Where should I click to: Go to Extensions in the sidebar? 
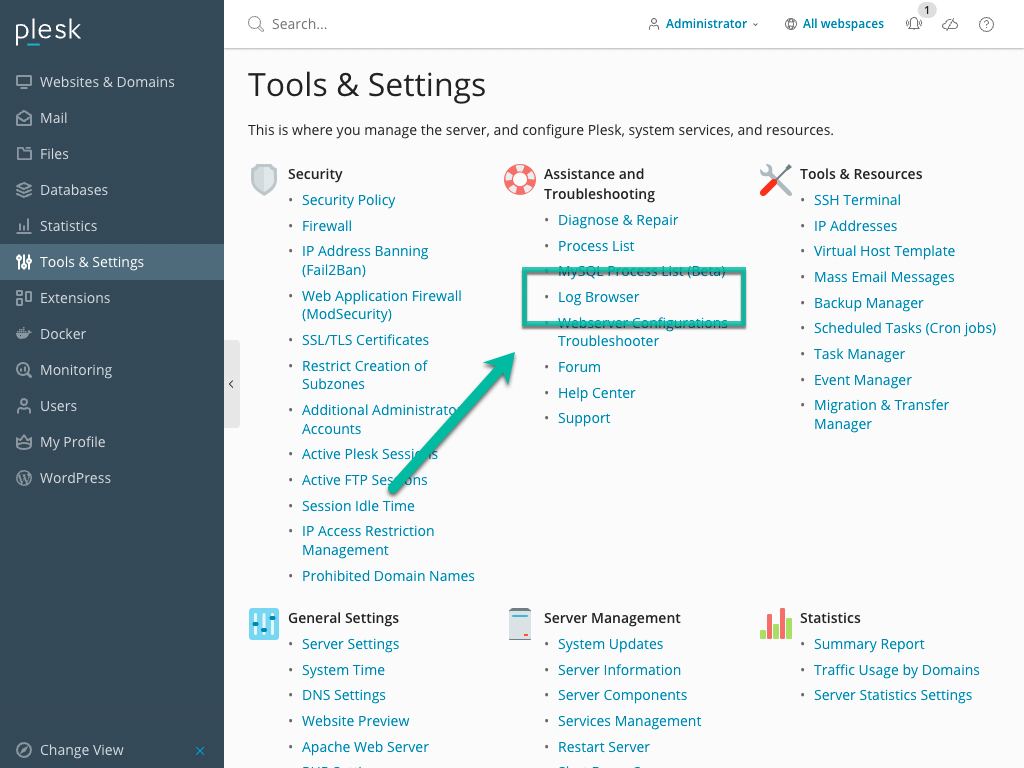click(x=112, y=298)
